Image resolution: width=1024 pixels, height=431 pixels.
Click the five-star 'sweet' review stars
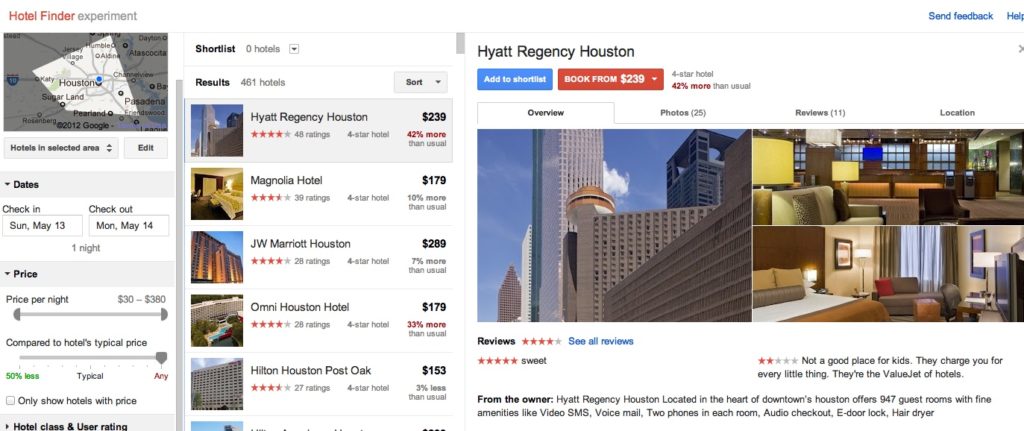(x=498, y=360)
